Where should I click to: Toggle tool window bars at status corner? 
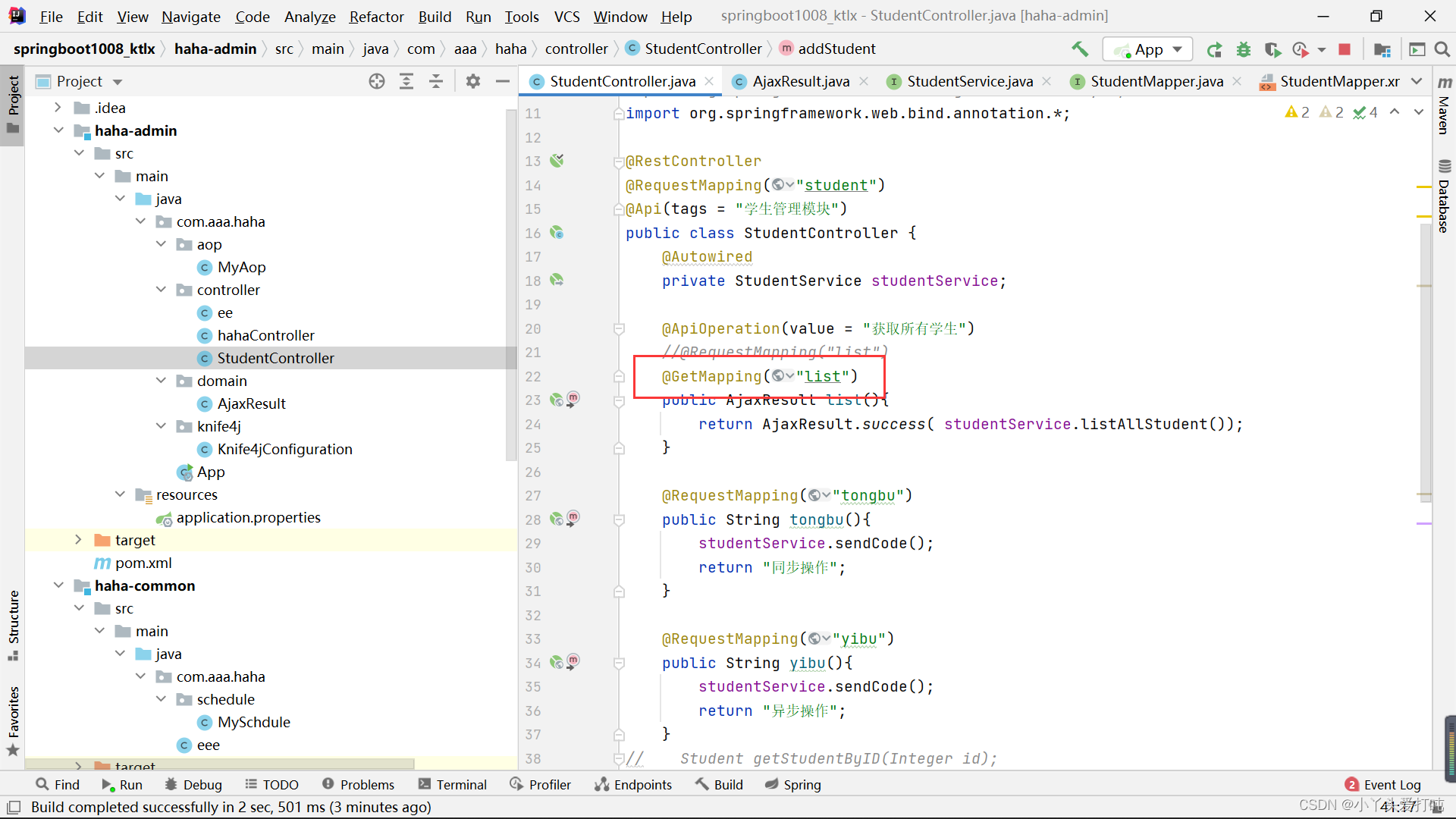(14, 807)
